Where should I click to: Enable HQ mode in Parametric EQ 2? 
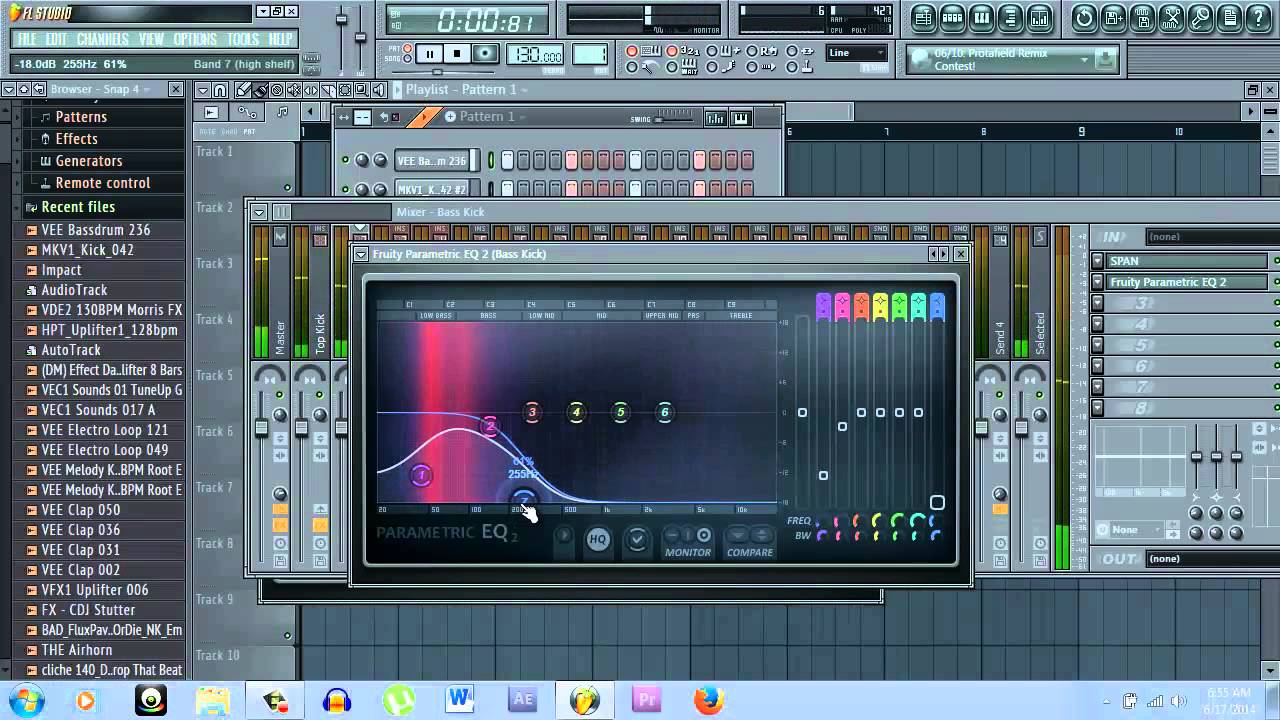click(x=598, y=540)
